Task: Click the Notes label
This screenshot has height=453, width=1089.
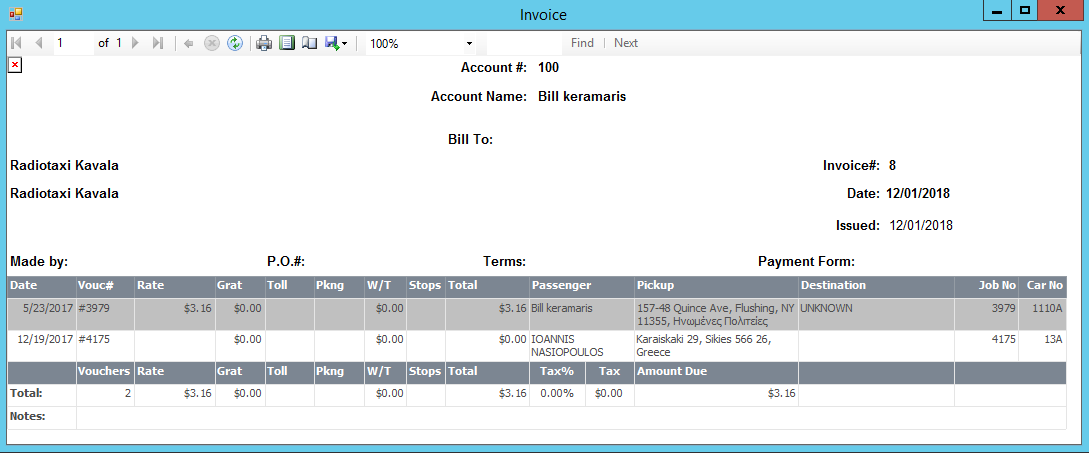Action: pyautogui.click(x=27, y=416)
